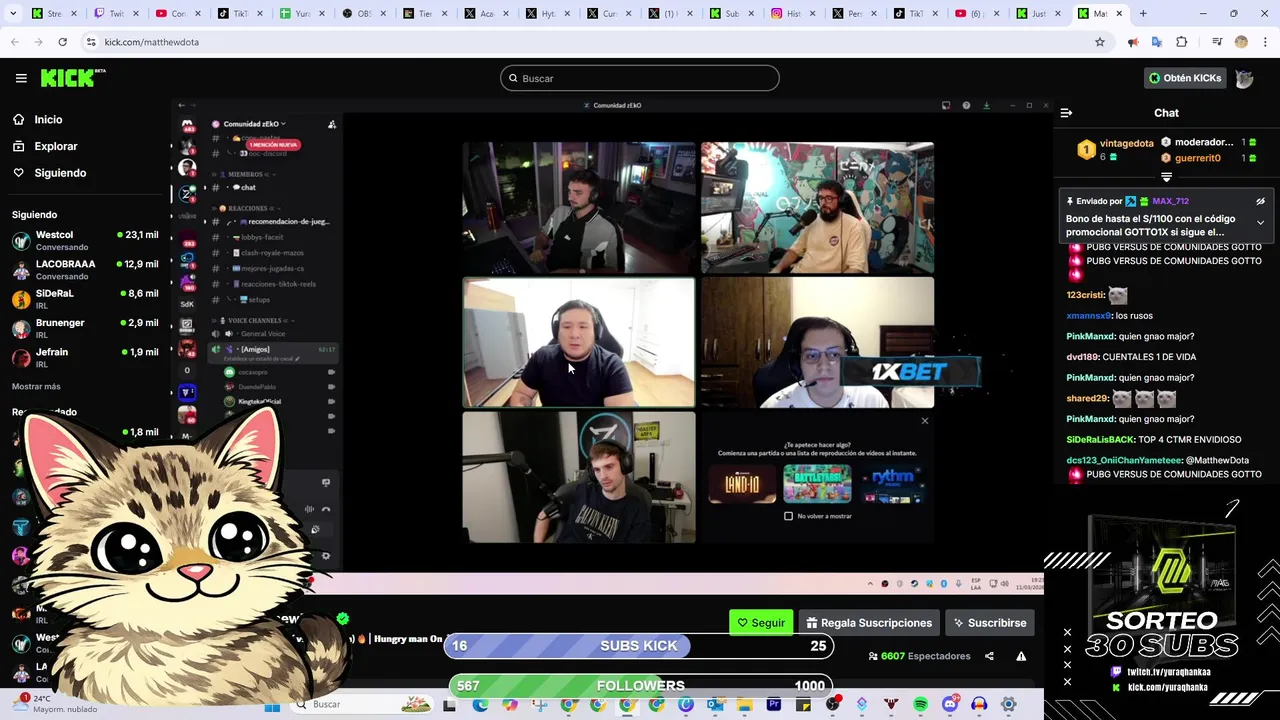This screenshot has width=1280, height=720.
Task: Open LACOBRAAA's followed channel
Action: coord(84,269)
